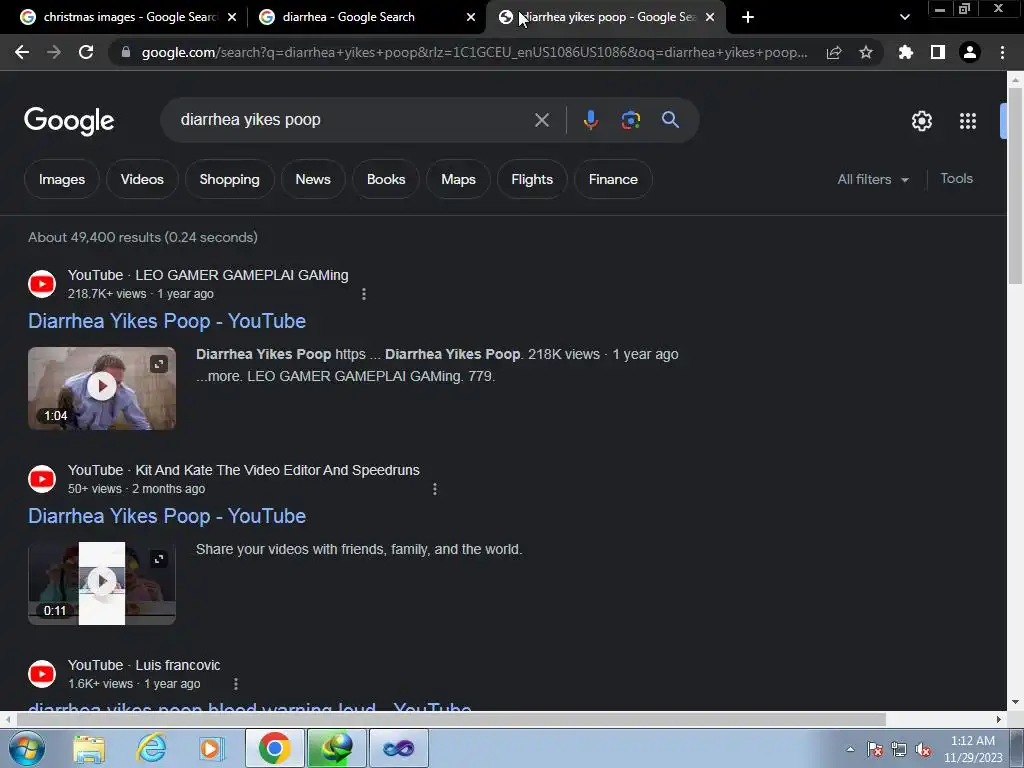1024x768 pixels.
Task: Filter results by News
Action: click(x=313, y=180)
